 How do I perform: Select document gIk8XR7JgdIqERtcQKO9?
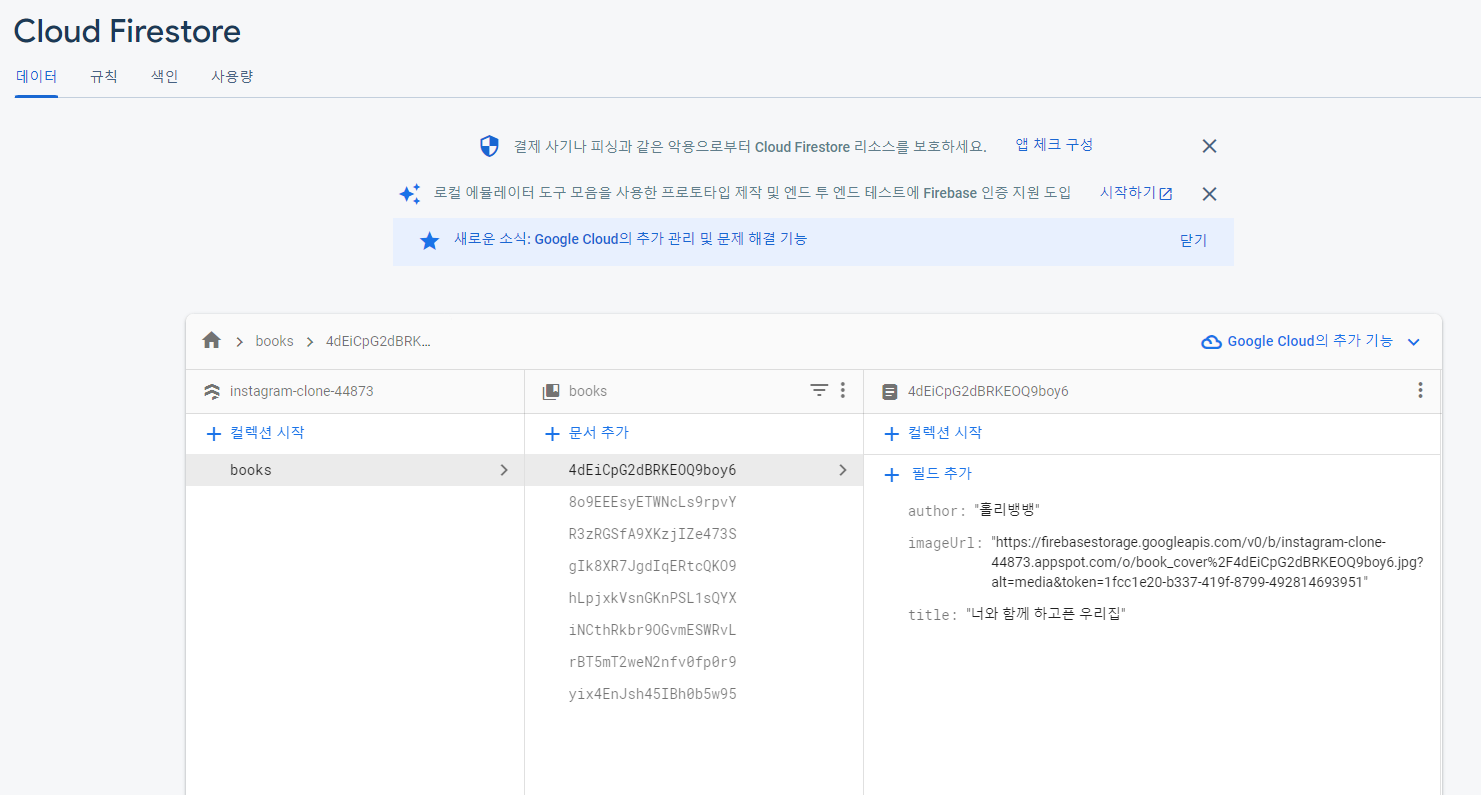click(x=694, y=566)
